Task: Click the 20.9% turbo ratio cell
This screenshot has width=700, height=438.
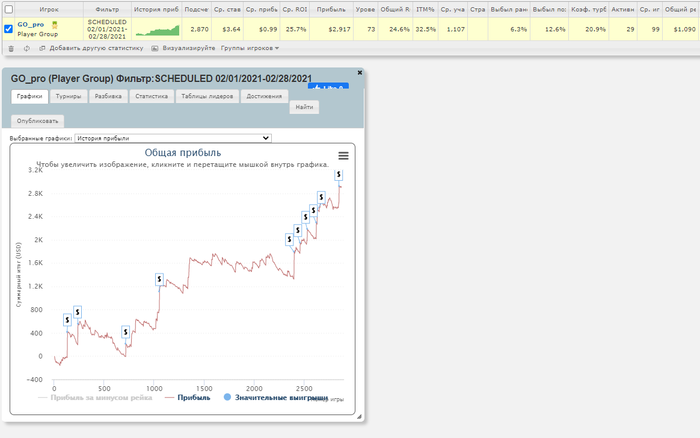Action: point(588,29)
